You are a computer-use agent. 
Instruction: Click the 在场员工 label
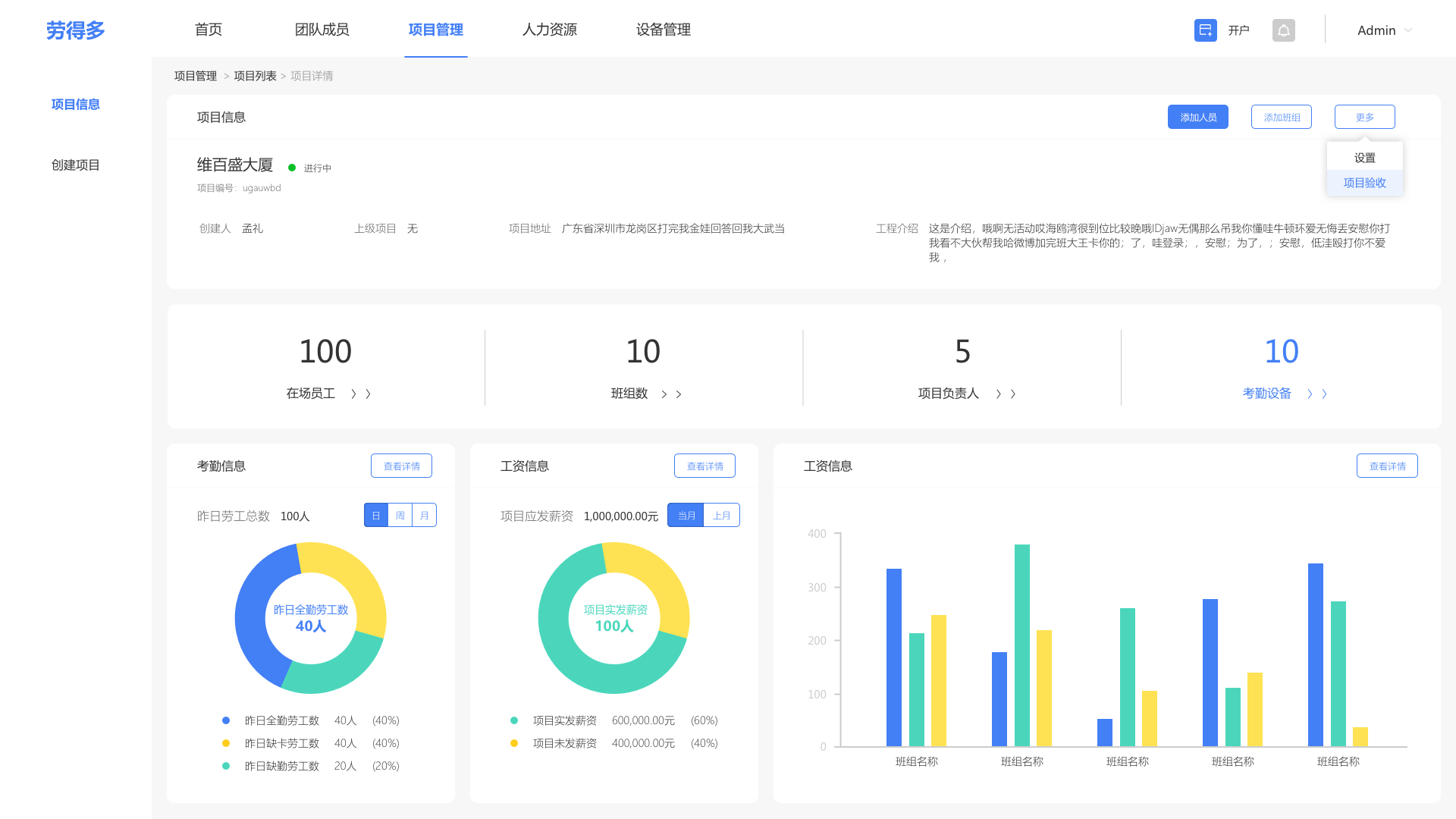click(310, 393)
